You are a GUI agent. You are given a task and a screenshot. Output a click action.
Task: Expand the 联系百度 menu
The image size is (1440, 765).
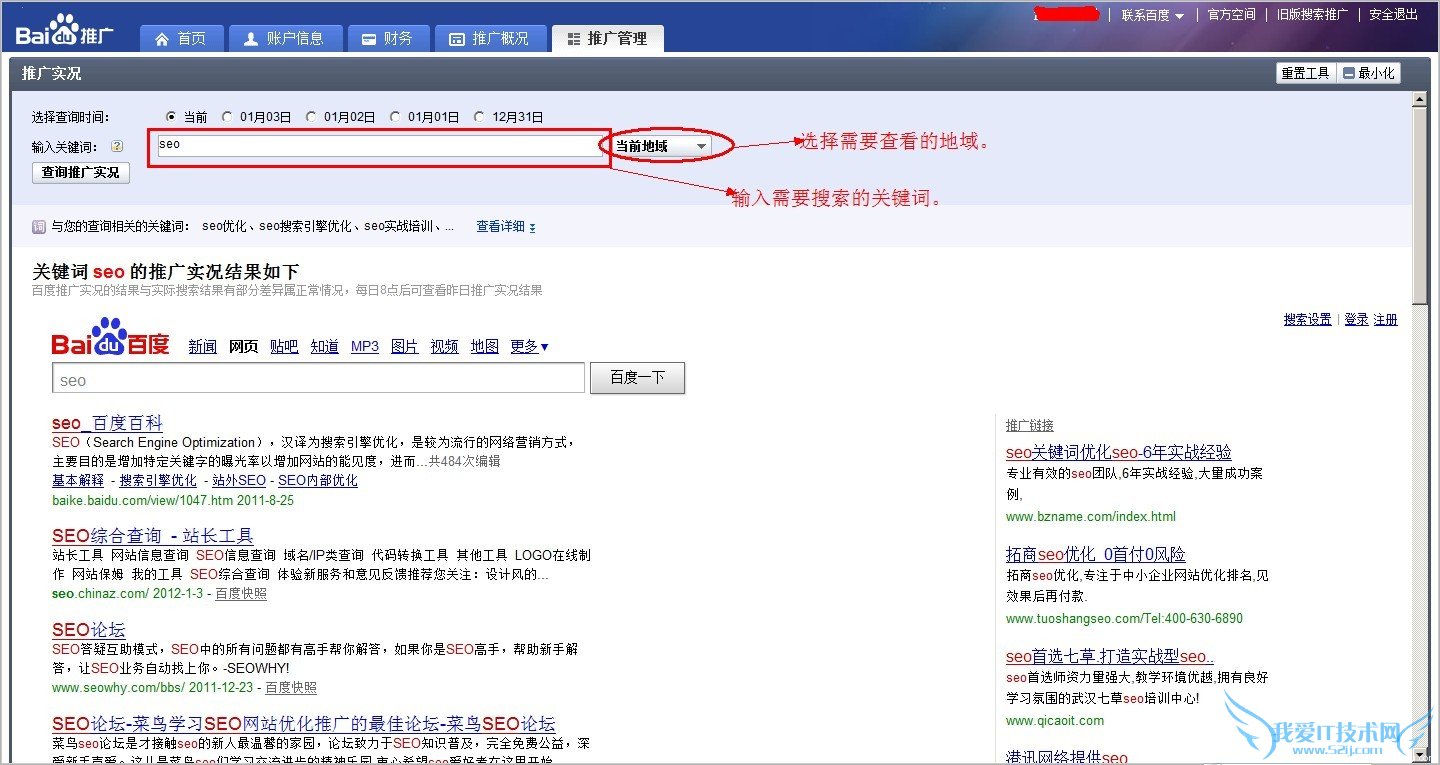[1152, 15]
